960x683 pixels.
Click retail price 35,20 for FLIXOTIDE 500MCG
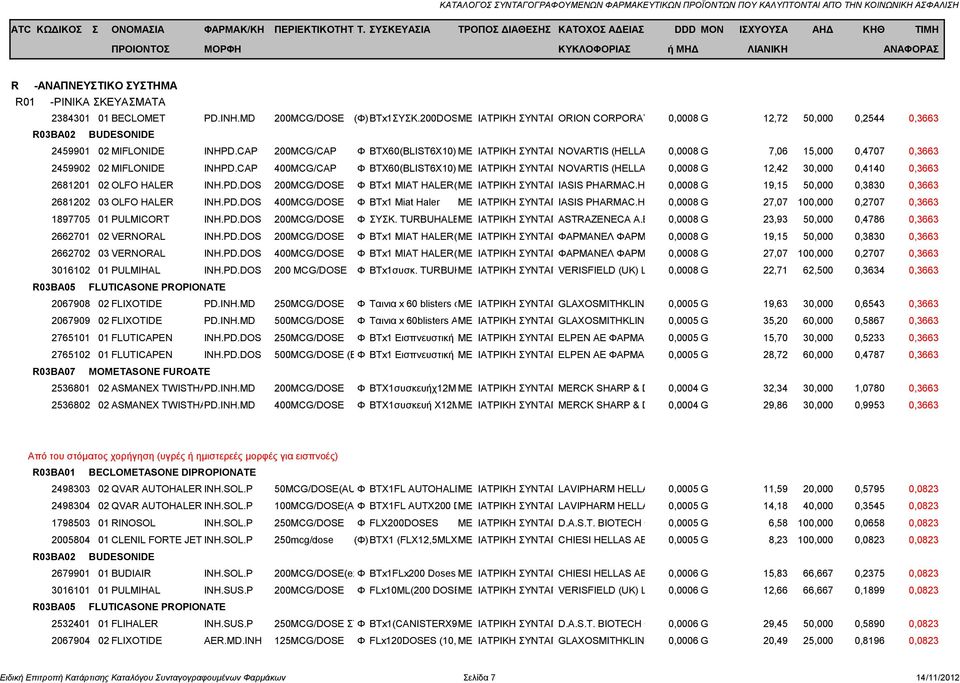pos(775,321)
